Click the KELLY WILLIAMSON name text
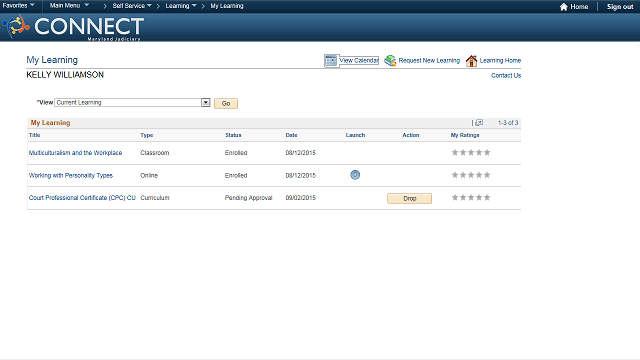Image resolution: width=640 pixels, height=360 pixels. 65,75
